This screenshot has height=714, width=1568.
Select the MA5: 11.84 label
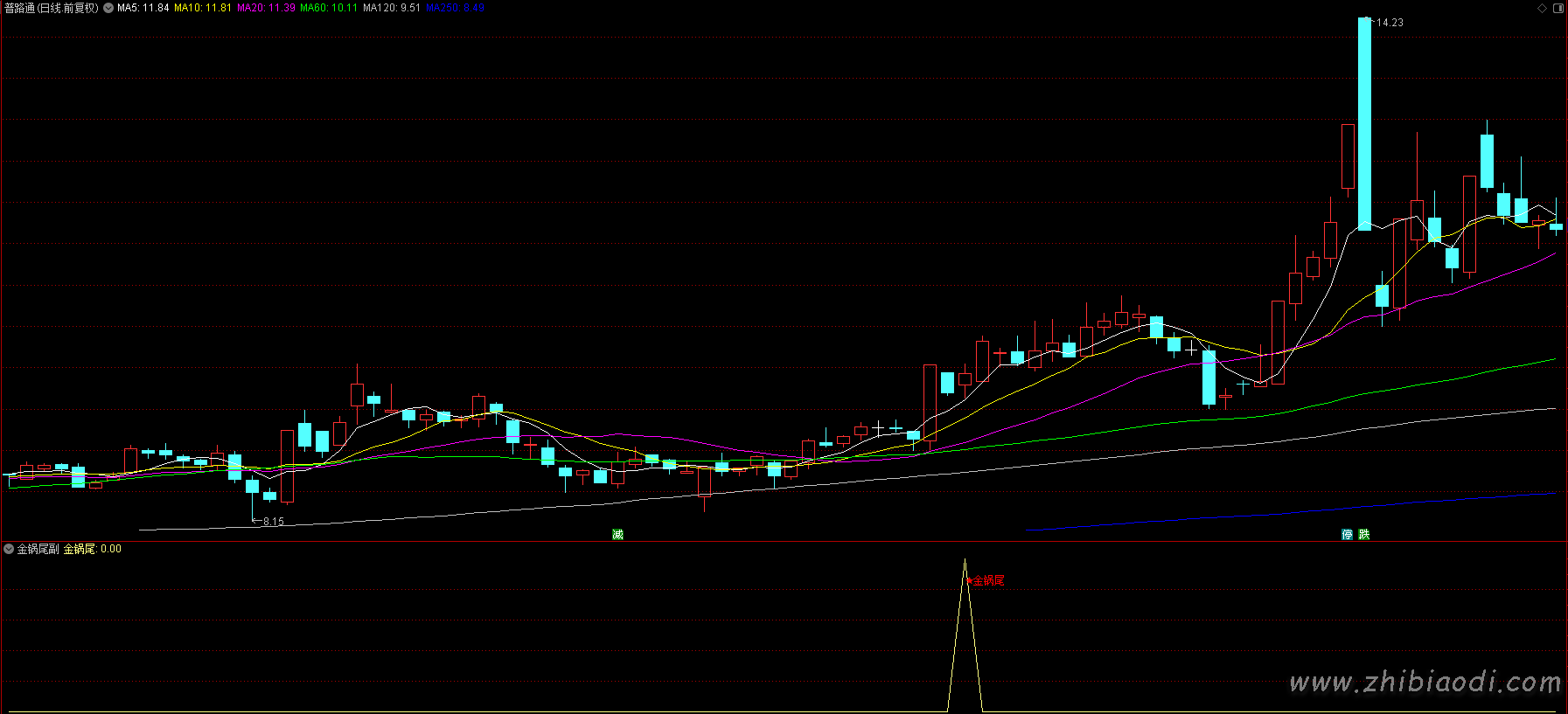(x=143, y=8)
